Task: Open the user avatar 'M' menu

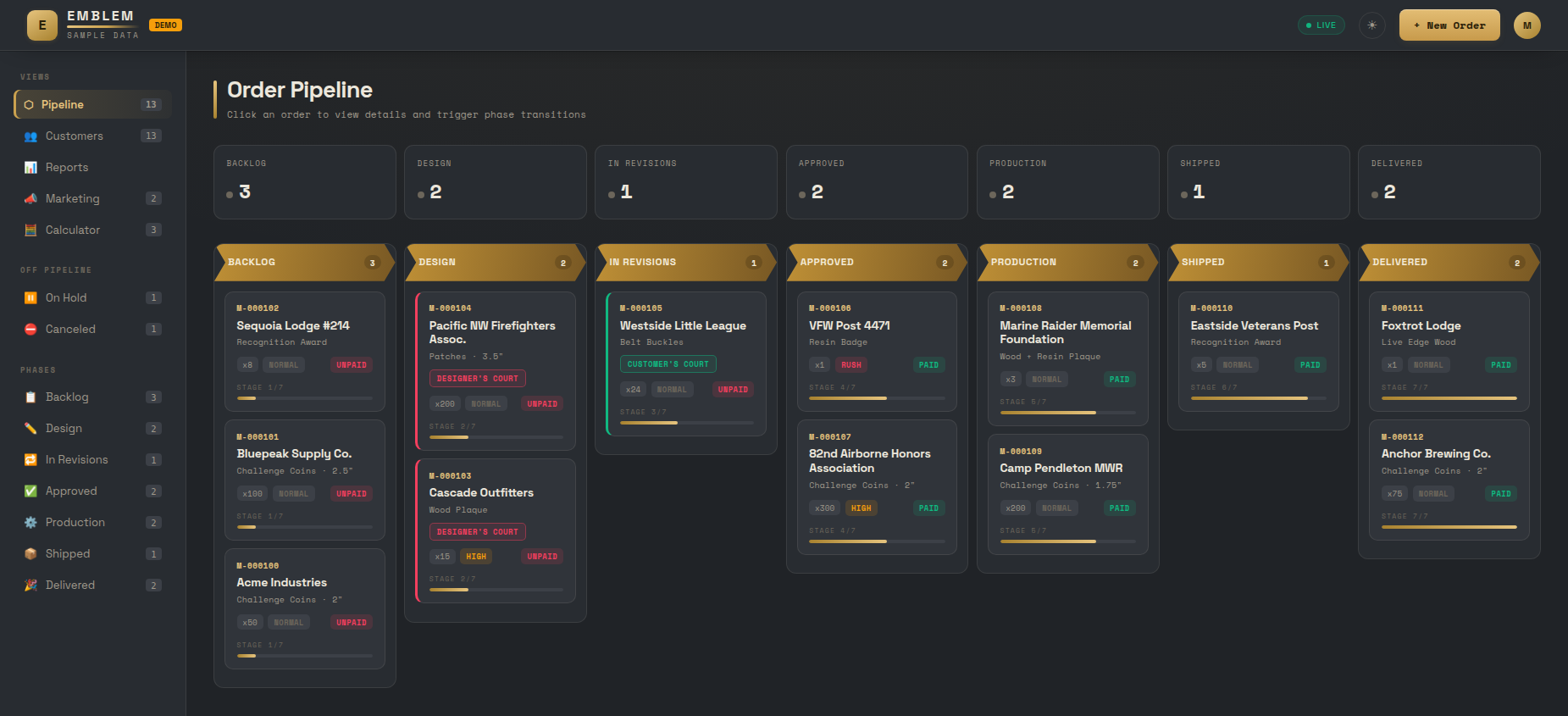Action: coord(1527,25)
